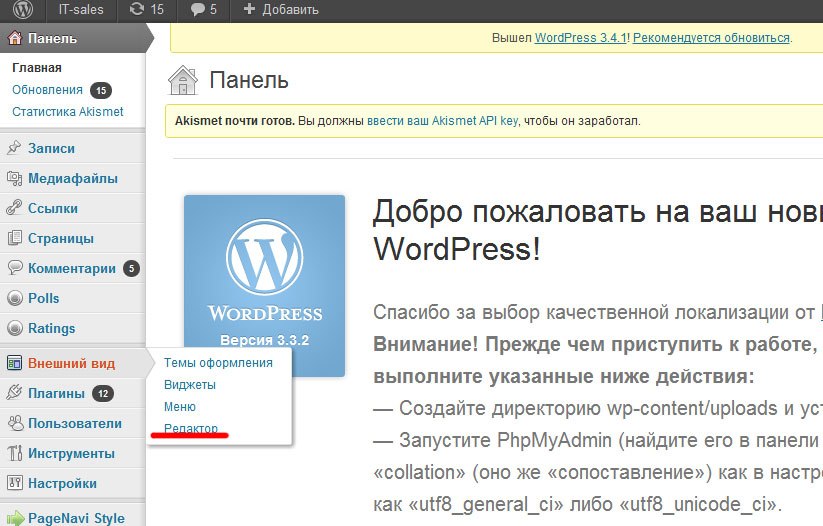Click the 12 badge next to Плагины
This screenshot has width=823, height=526.
coord(103,394)
